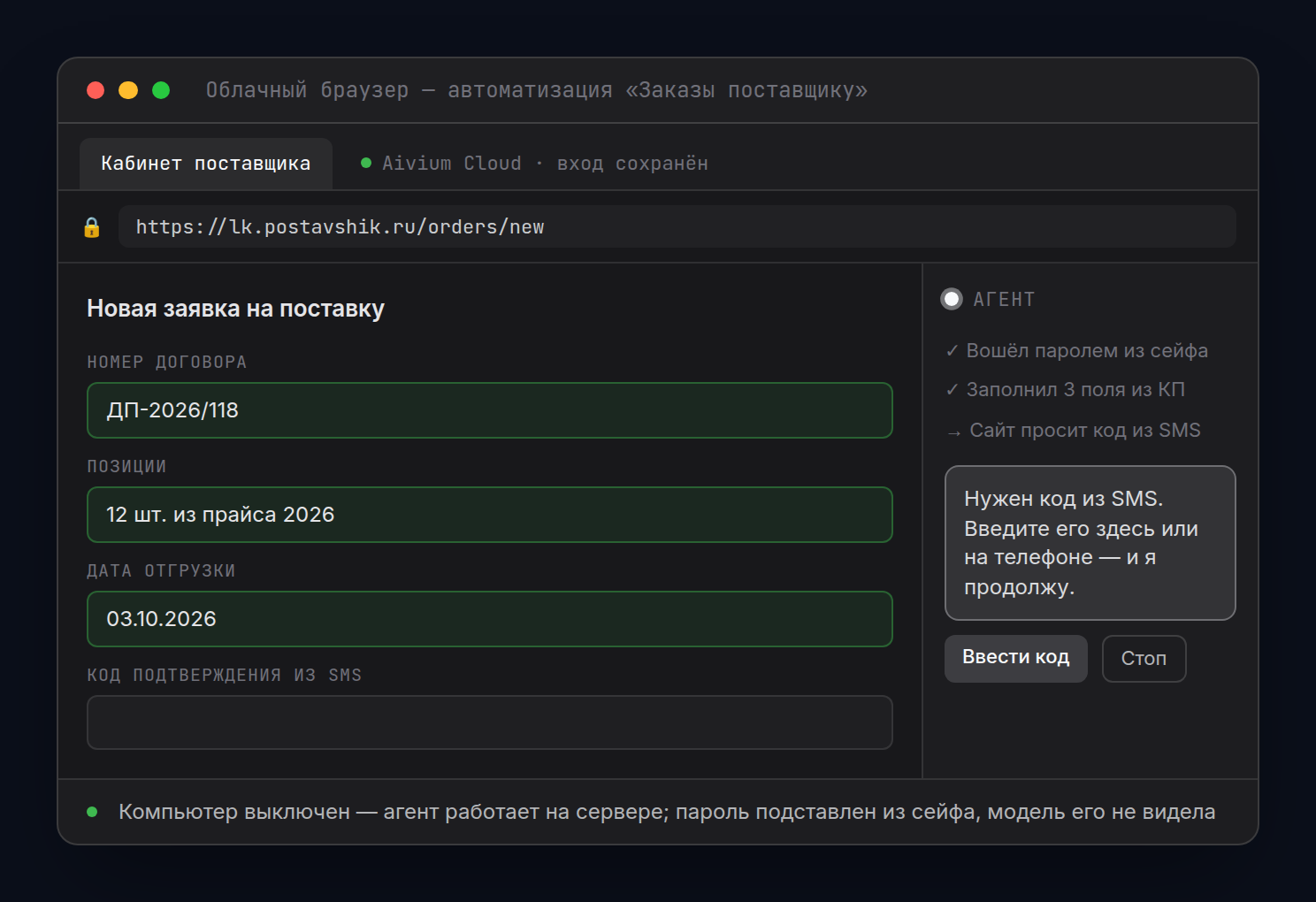This screenshot has width=1316, height=902.
Task: Click the «Вошёл паролем из сейфа» step
Action: 1077,351
